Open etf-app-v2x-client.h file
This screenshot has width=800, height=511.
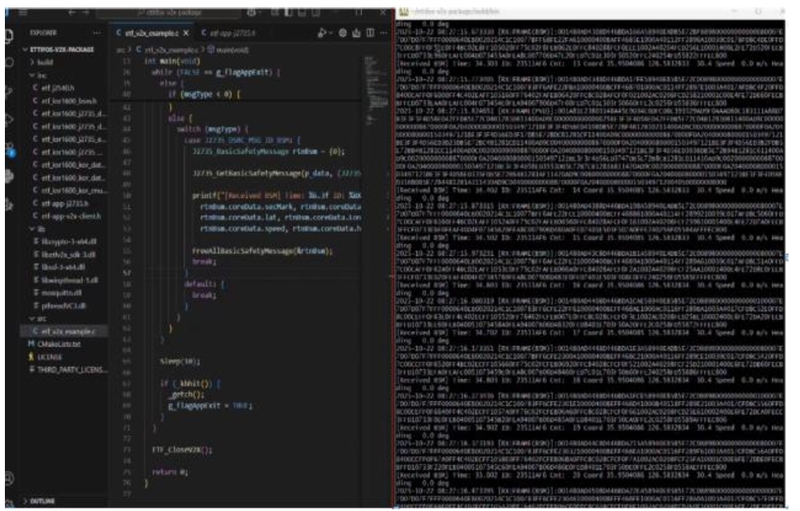(66, 216)
